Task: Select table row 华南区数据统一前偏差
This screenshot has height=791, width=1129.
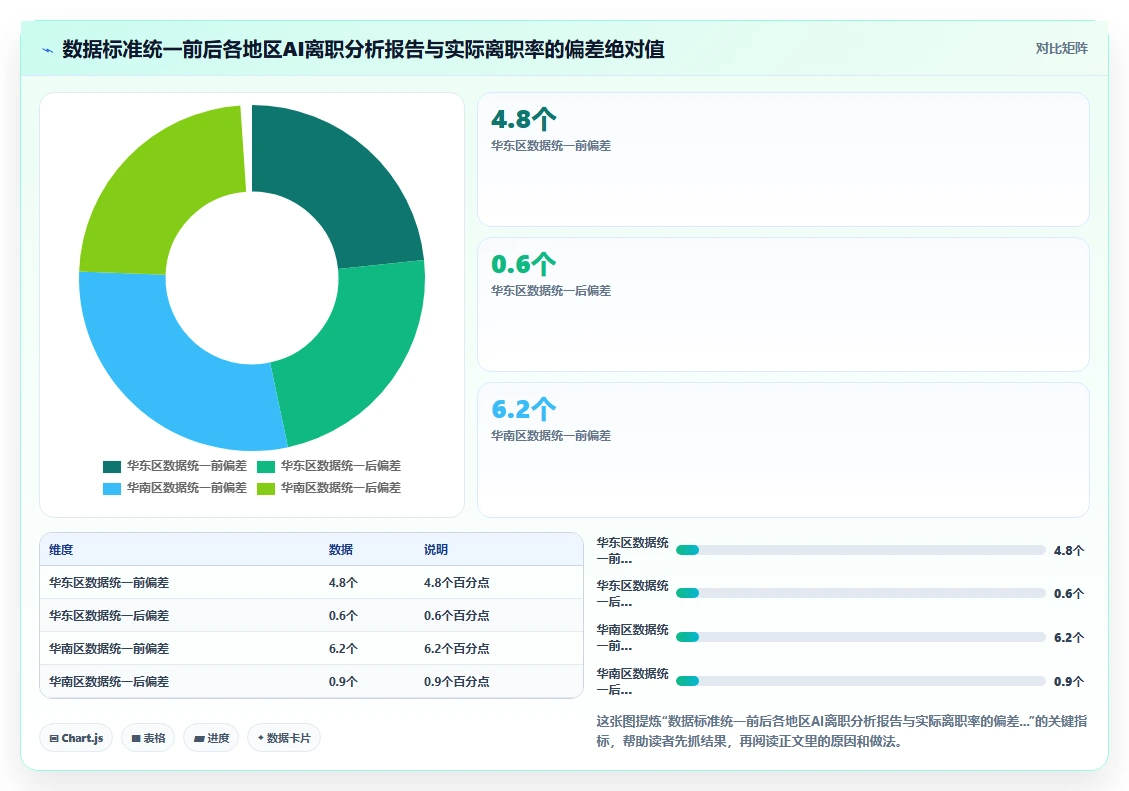Action: pos(311,648)
